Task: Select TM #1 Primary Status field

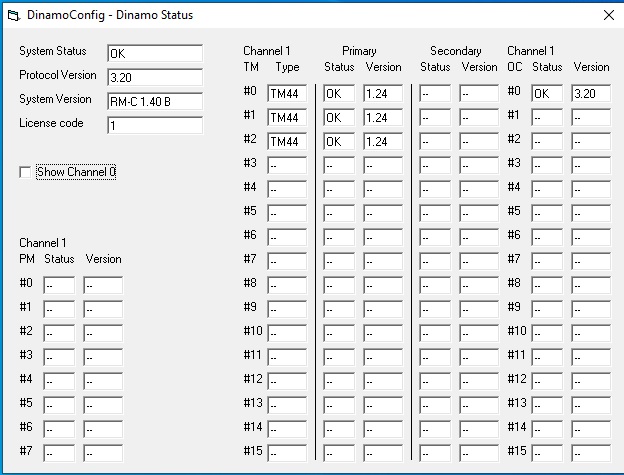Action: (x=341, y=118)
